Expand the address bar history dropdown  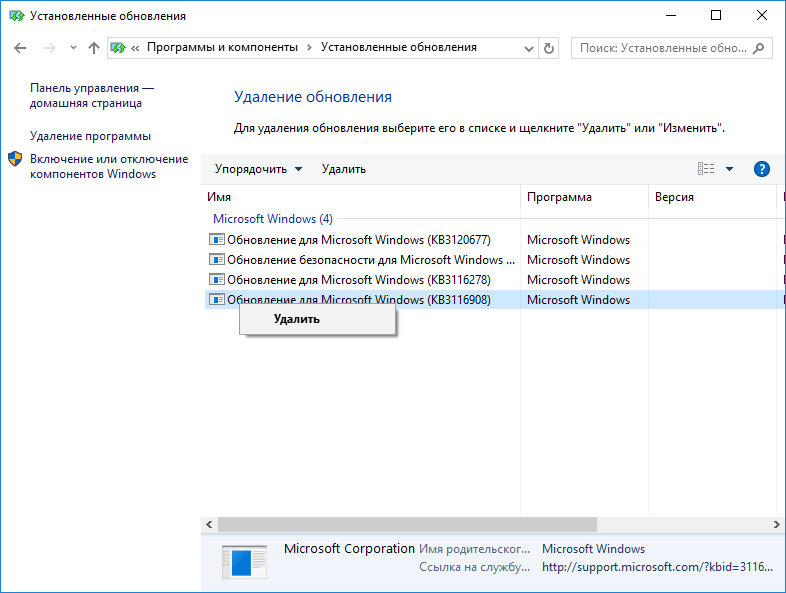pos(528,49)
